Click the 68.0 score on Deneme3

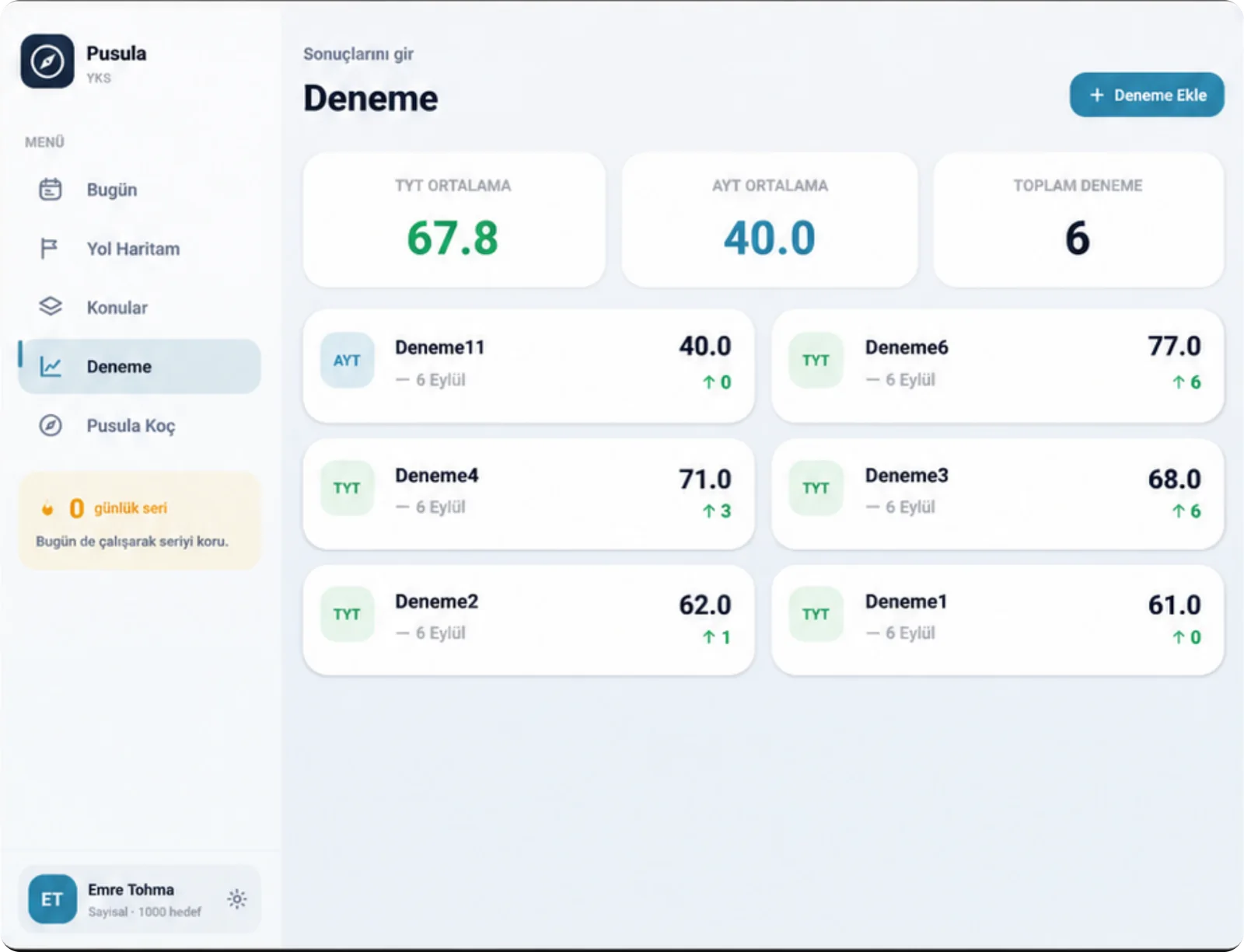1174,479
